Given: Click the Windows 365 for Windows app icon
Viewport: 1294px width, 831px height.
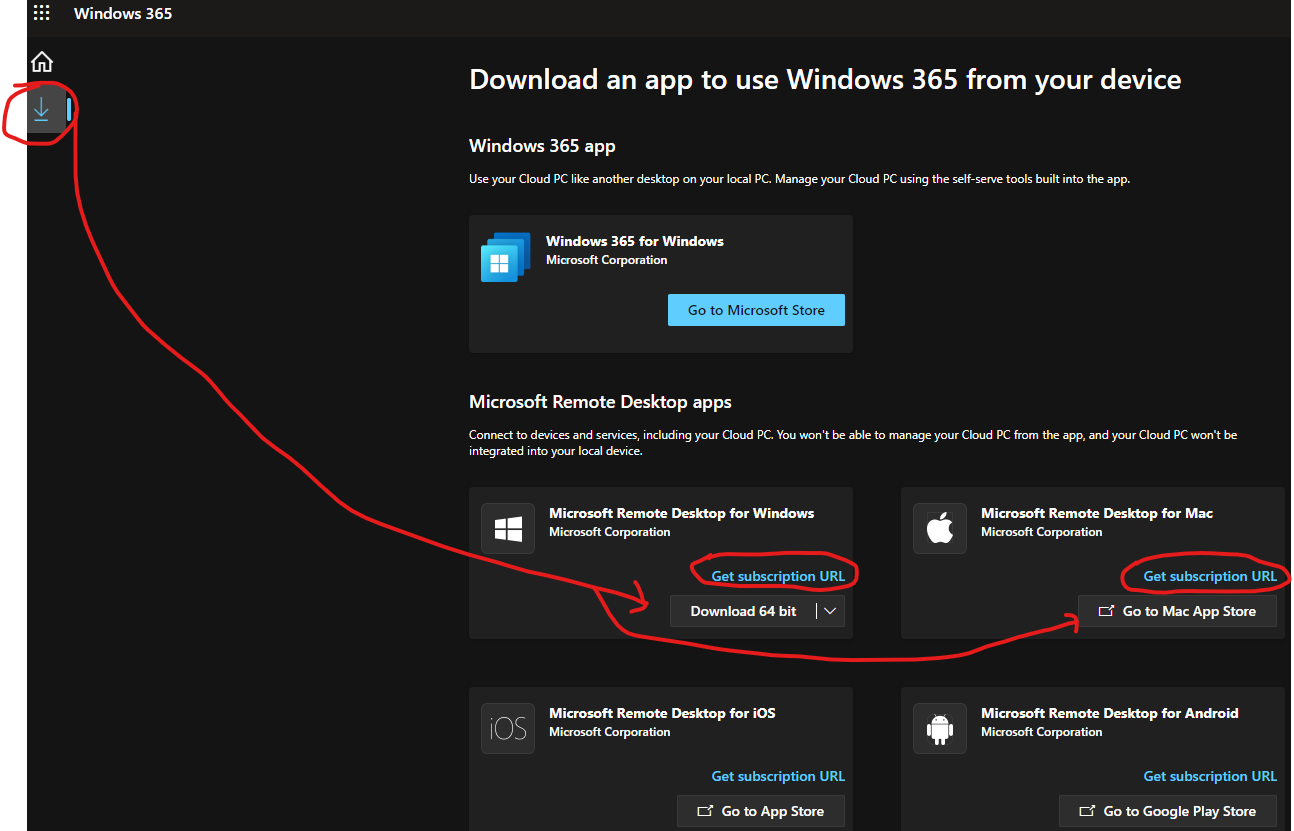Looking at the screenshot, I should point(506,257).
